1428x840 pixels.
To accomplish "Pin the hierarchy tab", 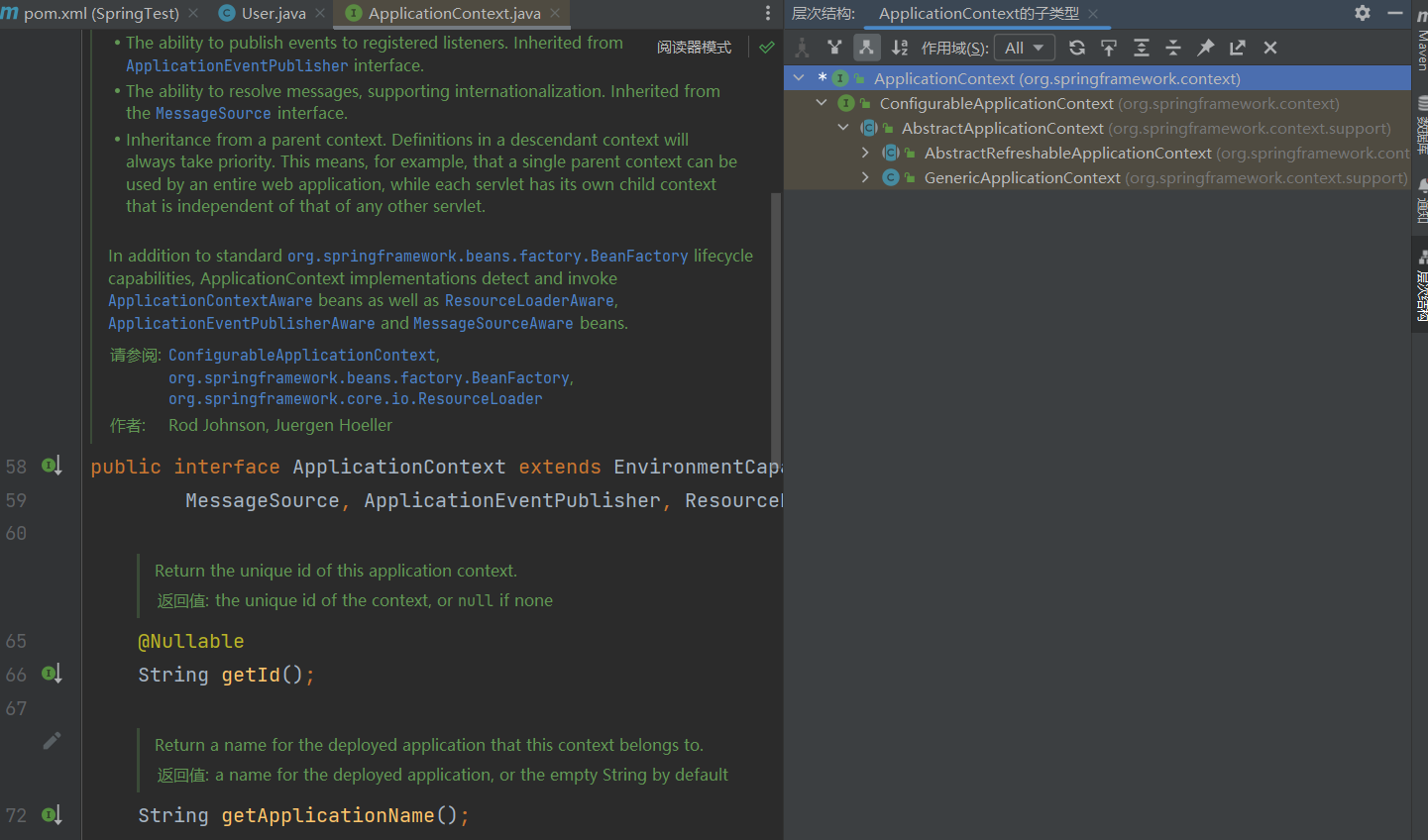I will (1206, 48).
